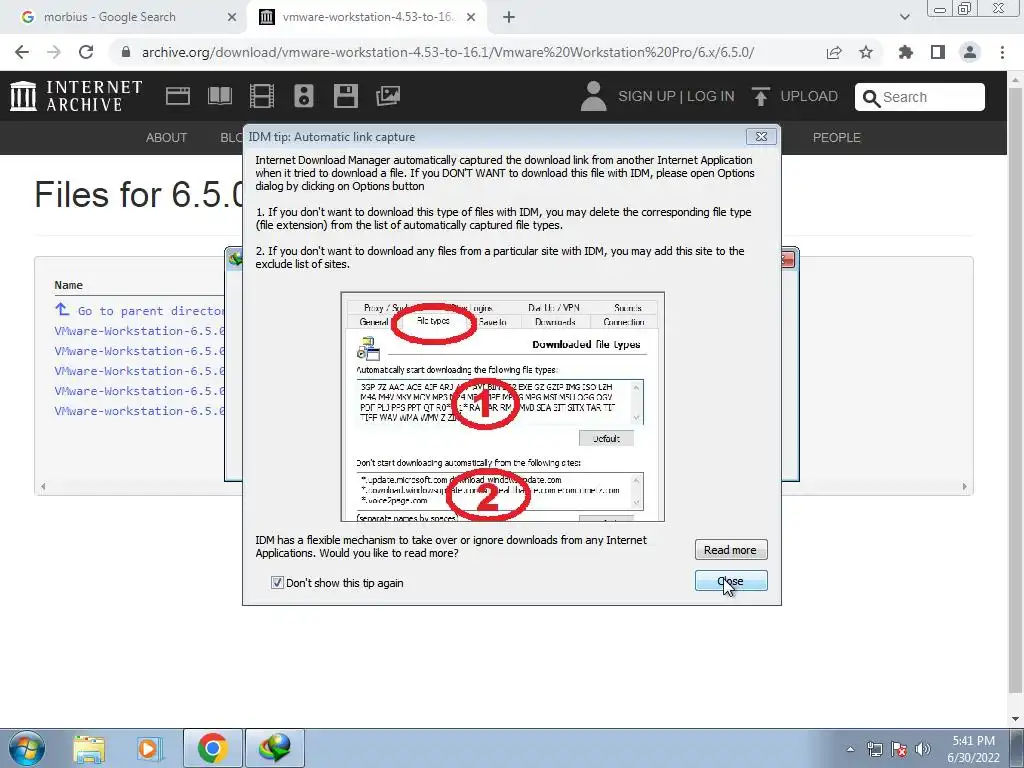Click the page scrollbar down arrow
The width and height of the screenshot is (1024, 768).
point(1015,719)
